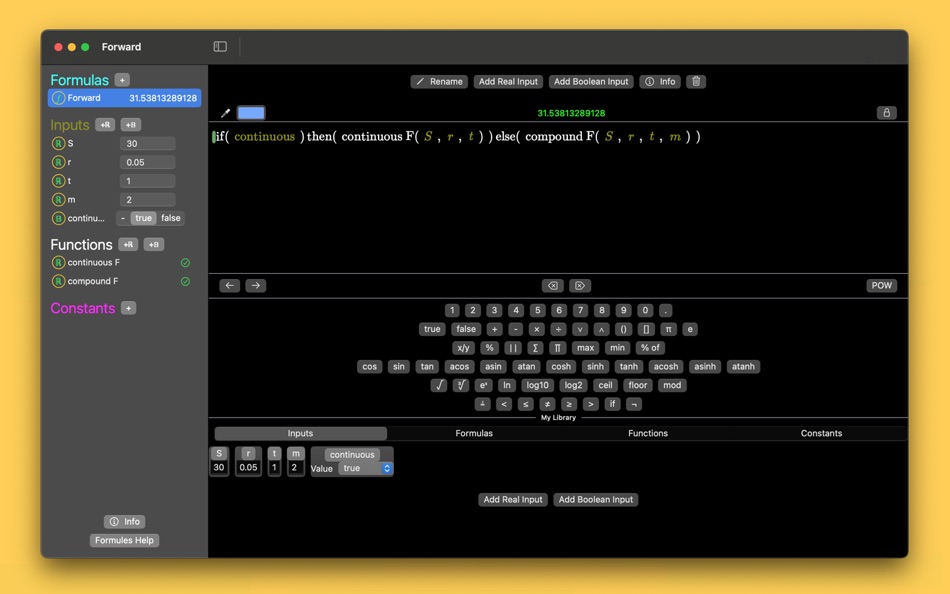The width and height of the screenshot is (950, 594).
Task: Insert the division operator
Action: point(558,329)
